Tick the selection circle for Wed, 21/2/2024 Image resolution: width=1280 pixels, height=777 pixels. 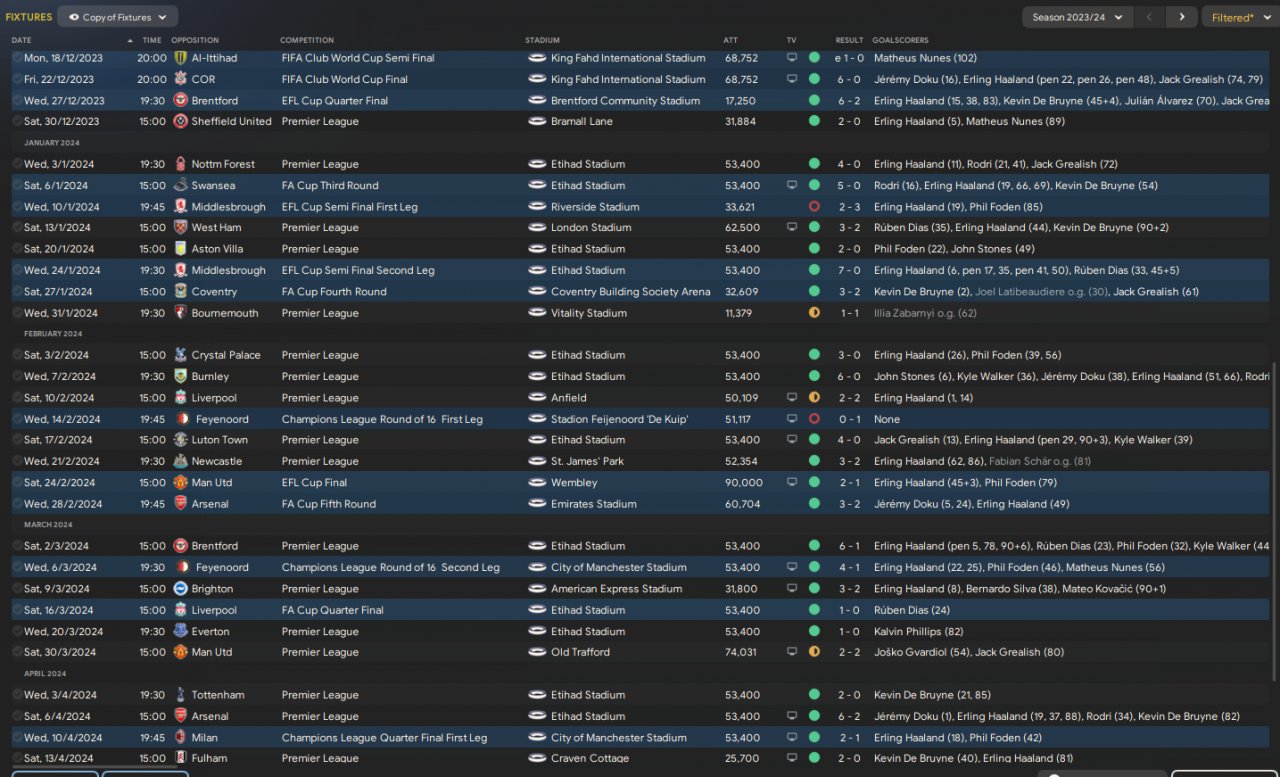pos(17,462)
